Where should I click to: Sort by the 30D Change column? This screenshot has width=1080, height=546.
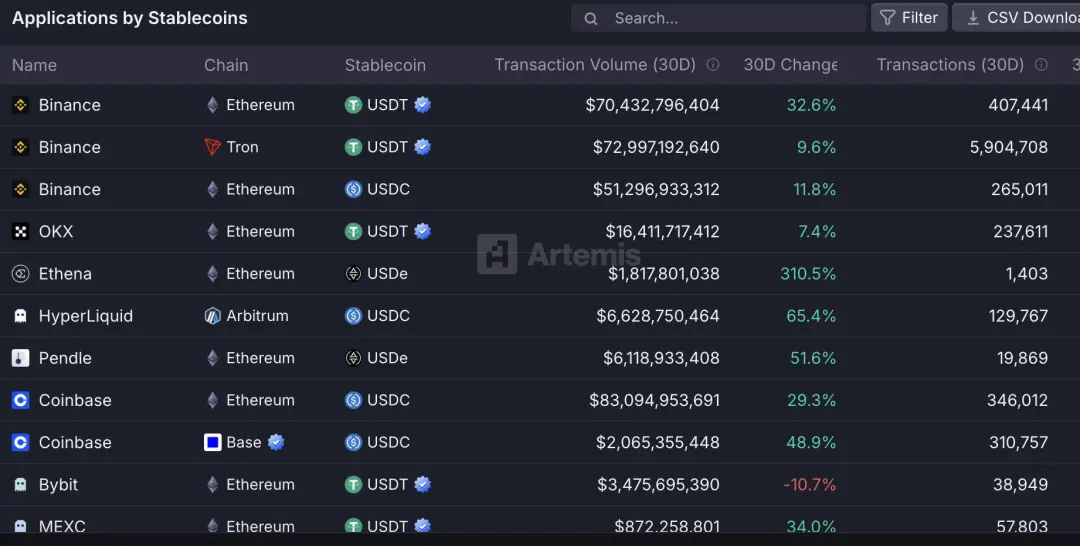(790, 65)
